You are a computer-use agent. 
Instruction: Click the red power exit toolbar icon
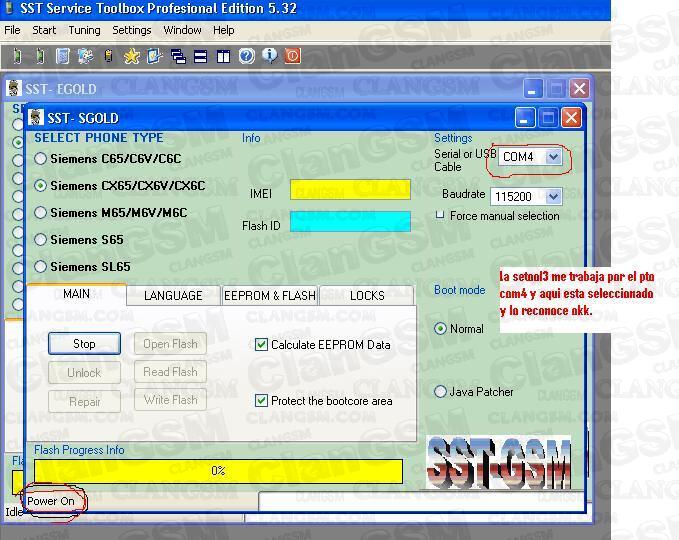(x=293, y=56)
